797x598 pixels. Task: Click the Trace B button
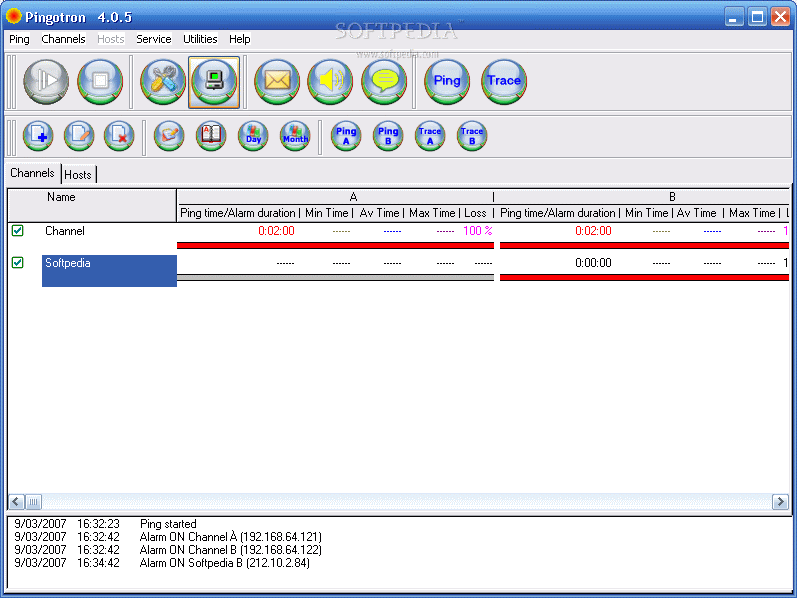472,136
